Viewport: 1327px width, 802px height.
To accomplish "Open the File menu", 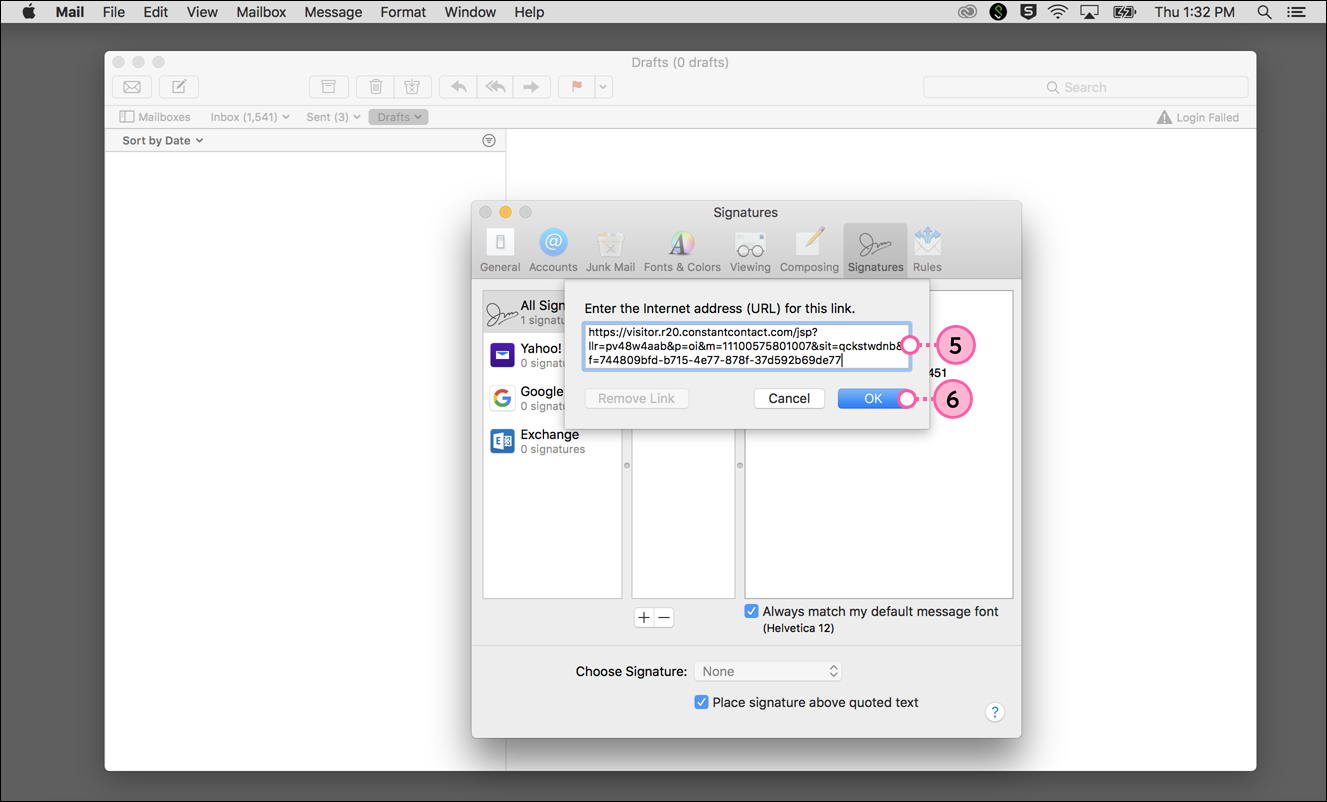I will click(114, 12).
